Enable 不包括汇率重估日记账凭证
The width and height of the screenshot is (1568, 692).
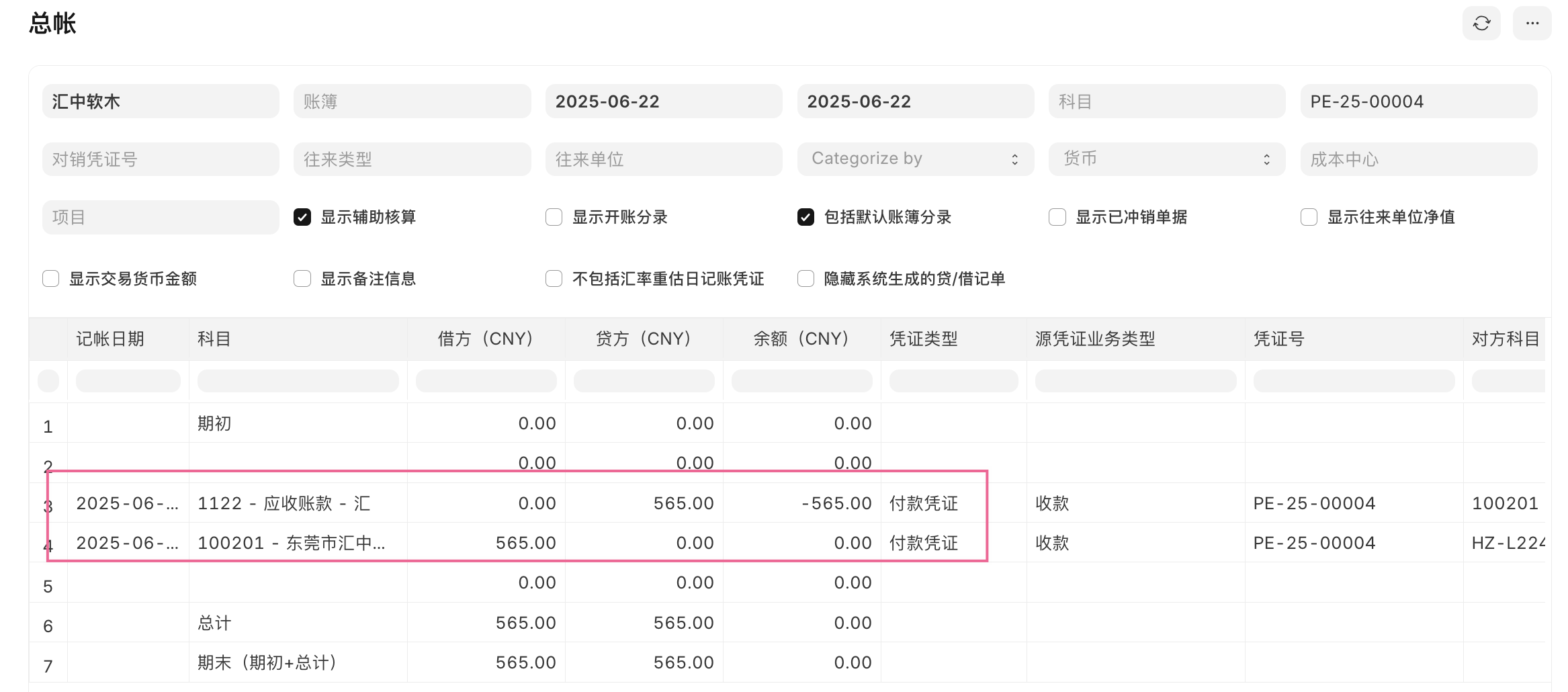point(553,277)
